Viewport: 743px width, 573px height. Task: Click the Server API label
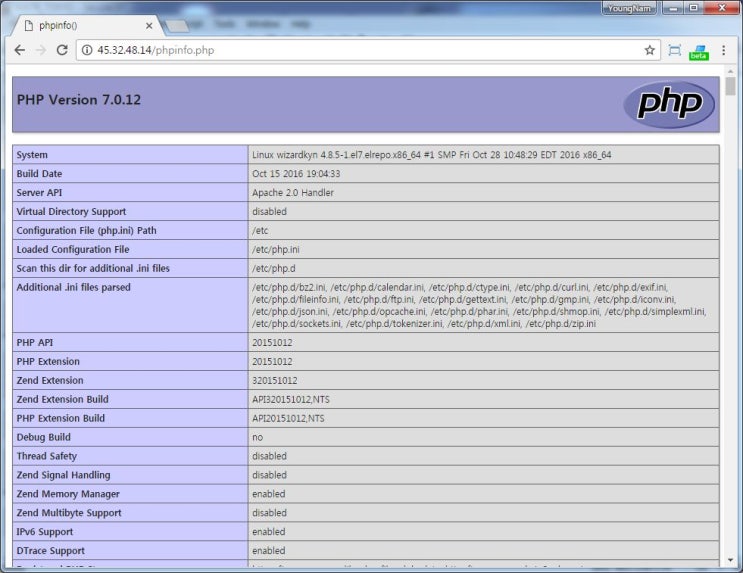point(39,192)
